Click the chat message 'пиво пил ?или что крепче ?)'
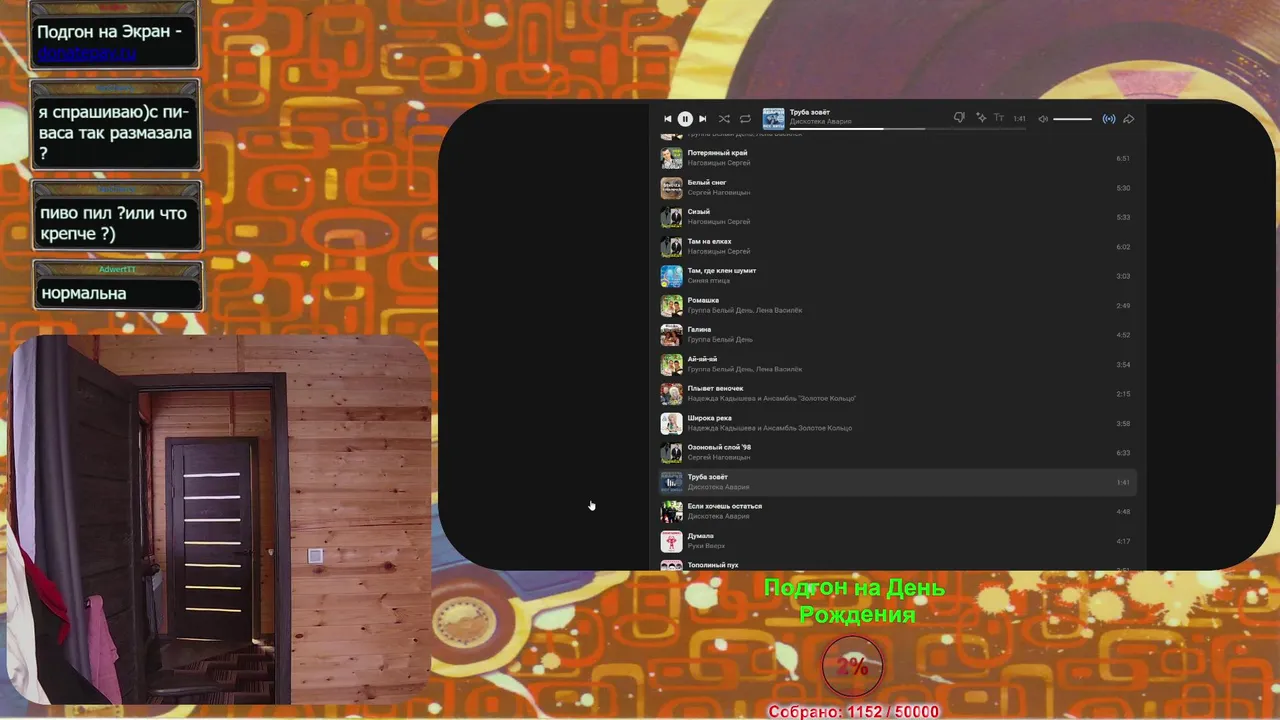The width and height of the screenshot is (1280, 720). click(x=113, y=223)
